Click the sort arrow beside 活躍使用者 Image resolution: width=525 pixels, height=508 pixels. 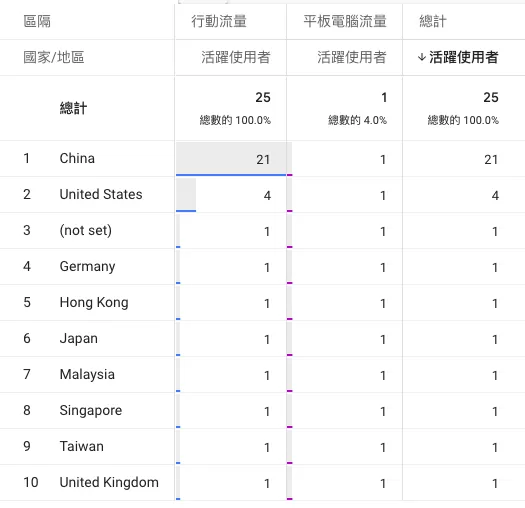[422, 57]
